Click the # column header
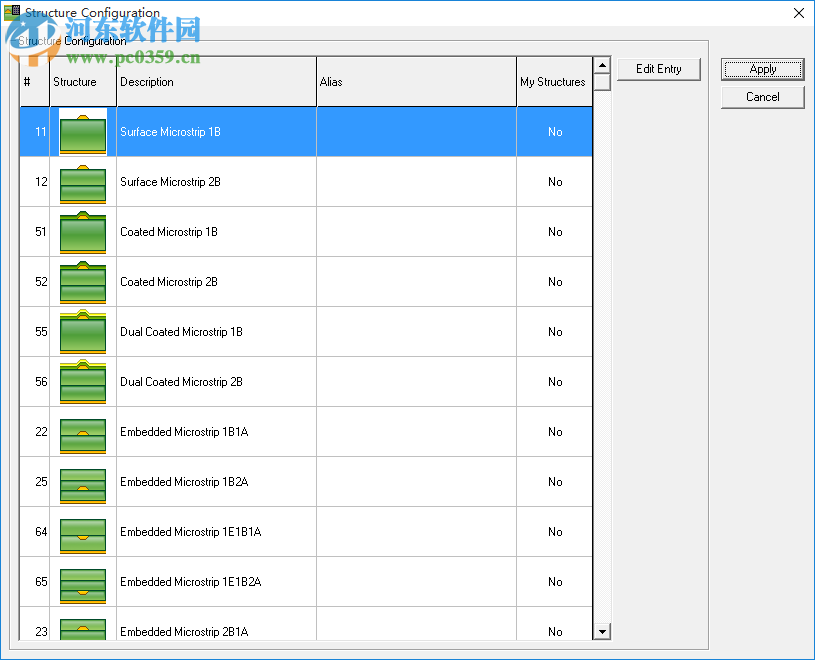The width and height of the screenshot is (815, 660). [35, 82]
